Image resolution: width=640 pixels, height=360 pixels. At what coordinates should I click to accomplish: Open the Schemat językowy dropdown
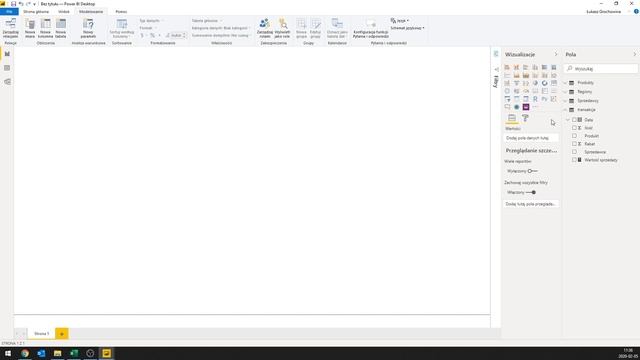407,28
